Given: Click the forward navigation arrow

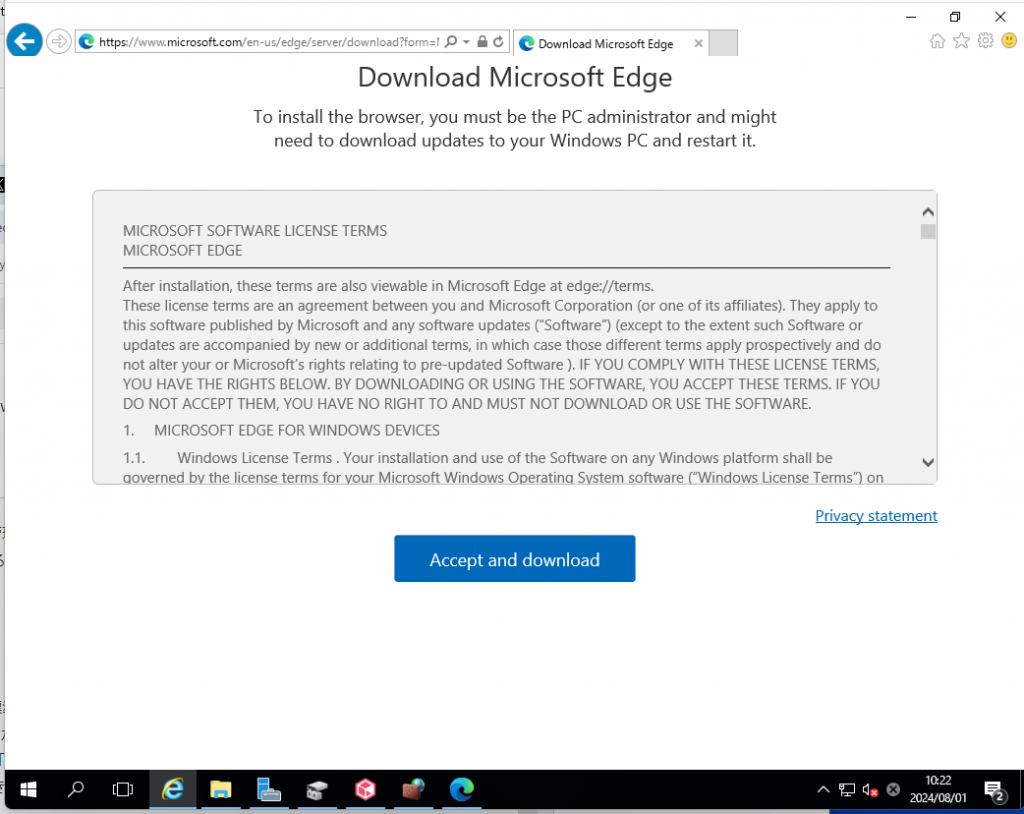Looking at the screenshot, I should [59, 42].
